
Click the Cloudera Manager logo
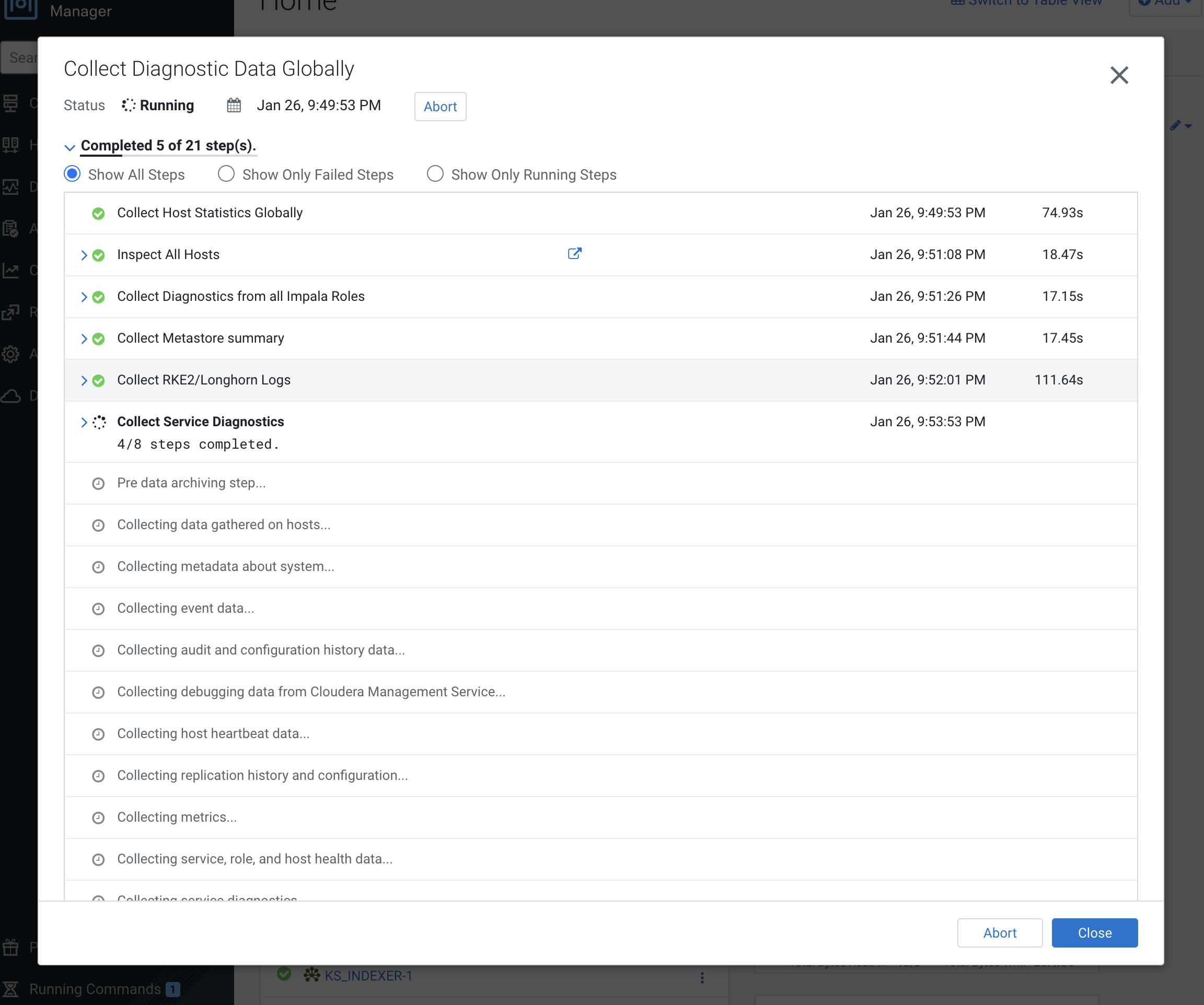click(21, 9)
